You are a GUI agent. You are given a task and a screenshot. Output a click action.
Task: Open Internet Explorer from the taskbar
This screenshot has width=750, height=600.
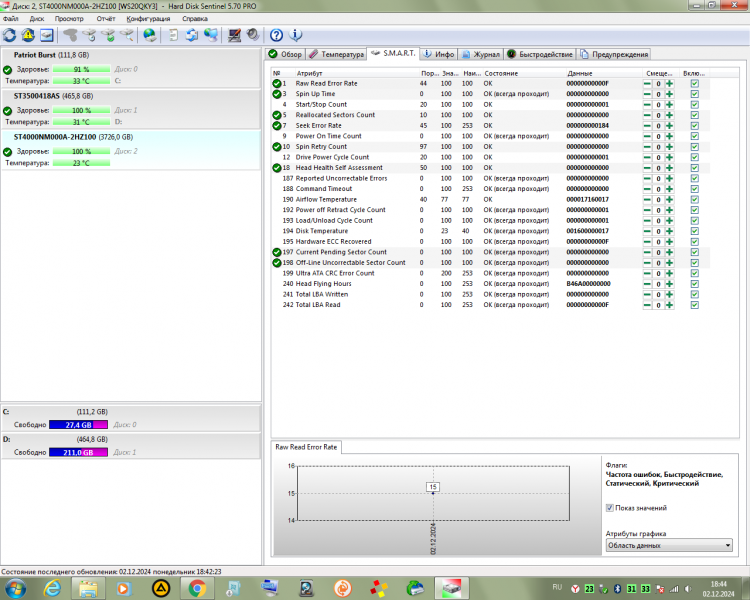[52, 588]
